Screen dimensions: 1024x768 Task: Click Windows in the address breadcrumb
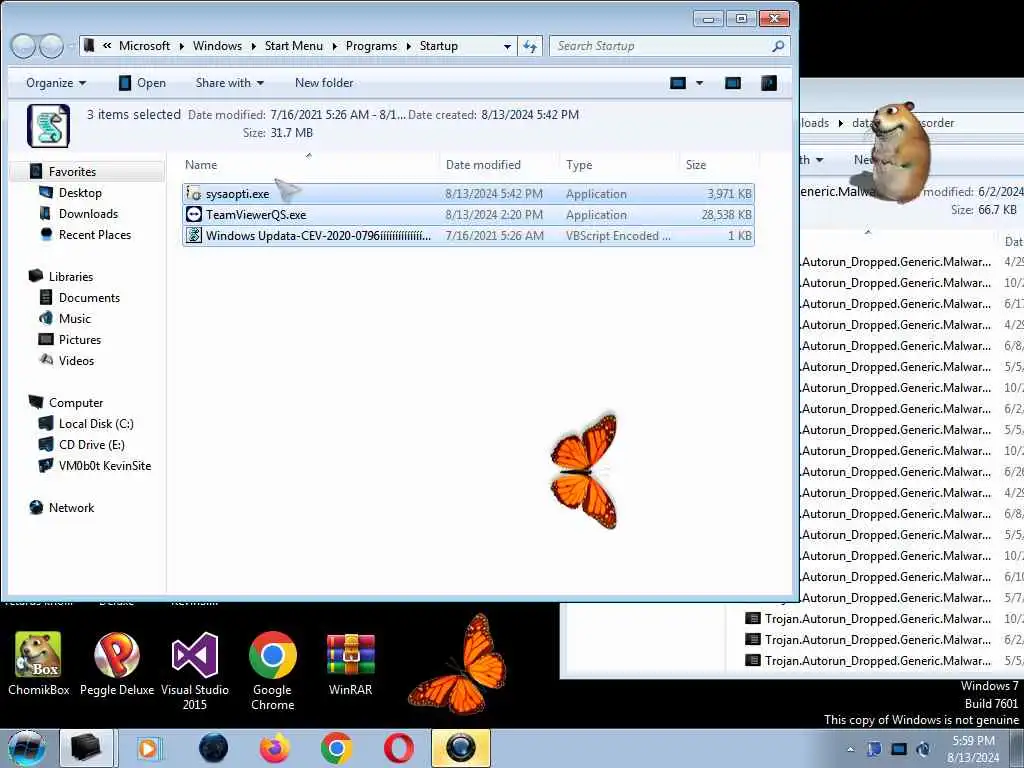coord(217,46)
